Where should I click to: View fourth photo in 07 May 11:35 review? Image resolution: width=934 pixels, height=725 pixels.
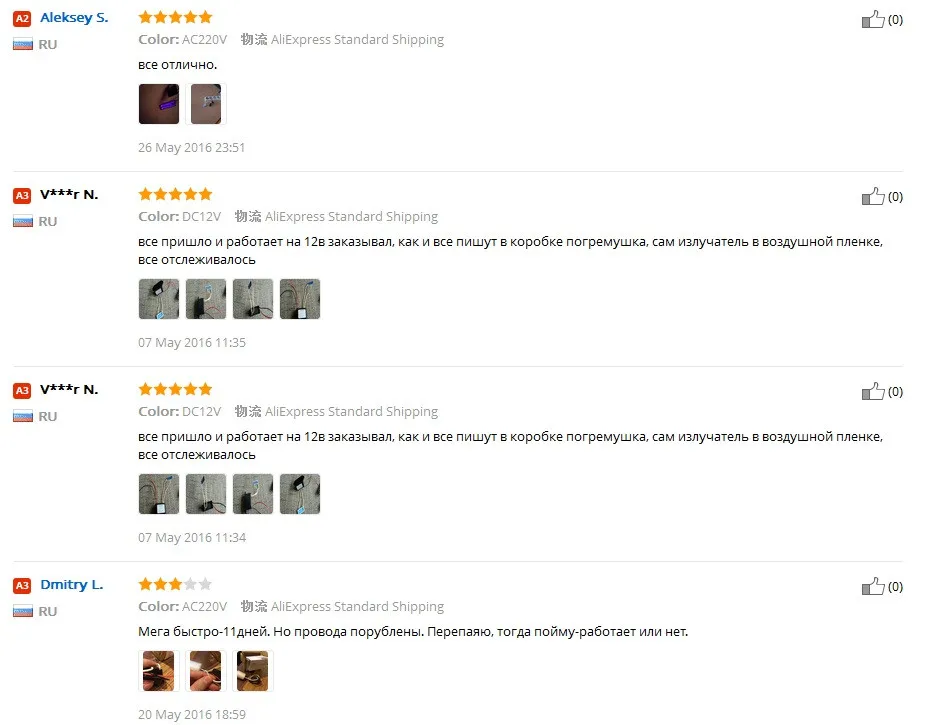[300, 298]
